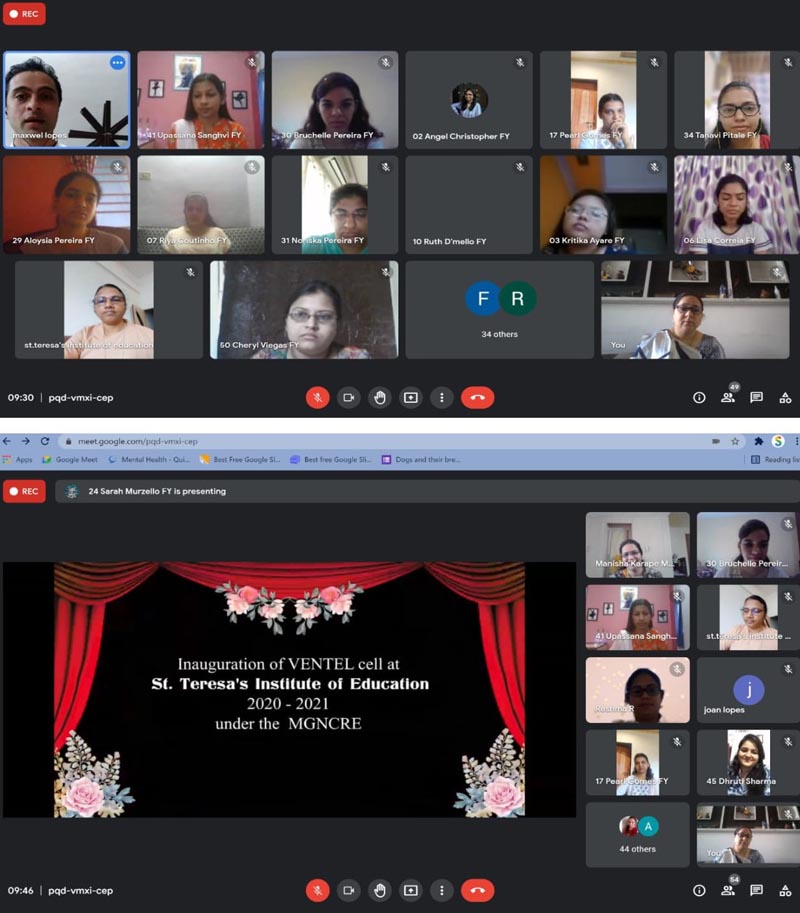800x913 pixels.
Task: Open chat in the 09:46 meeting bar
Action: 756,890
